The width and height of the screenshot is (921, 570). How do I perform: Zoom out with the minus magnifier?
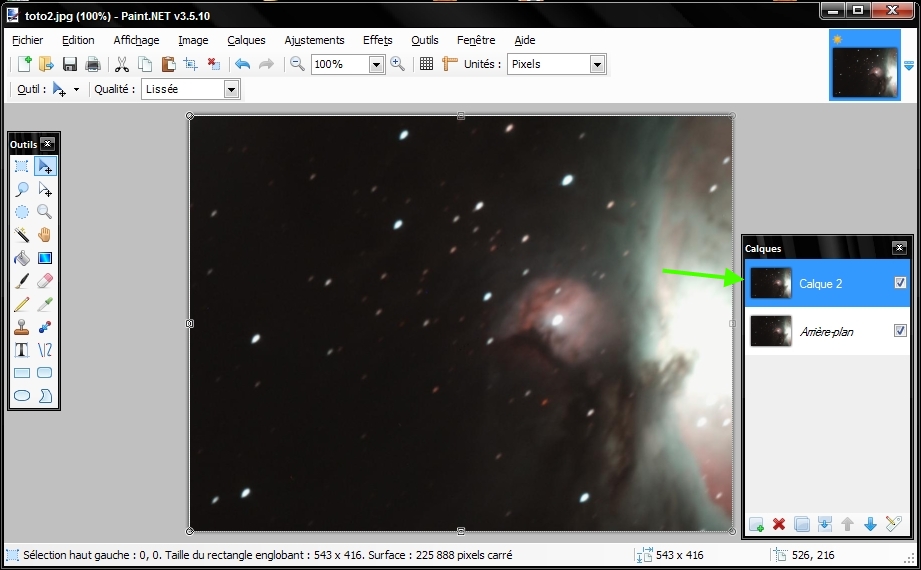pyautogui.click(x=297, y=64)
